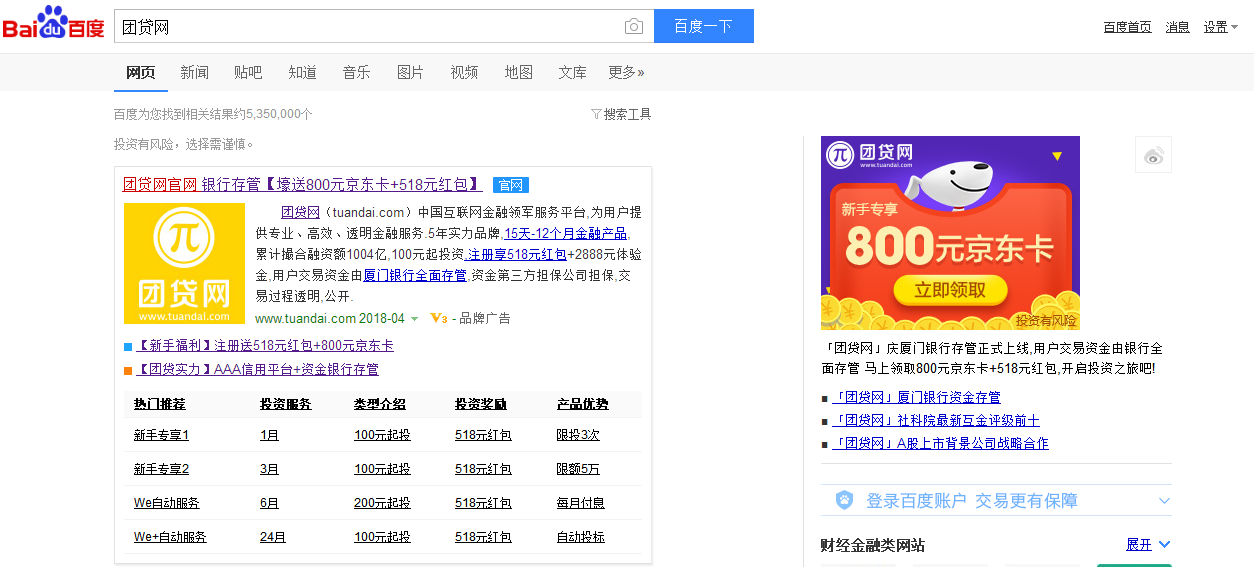Select the 网页 tab

[x=140, y=72]
